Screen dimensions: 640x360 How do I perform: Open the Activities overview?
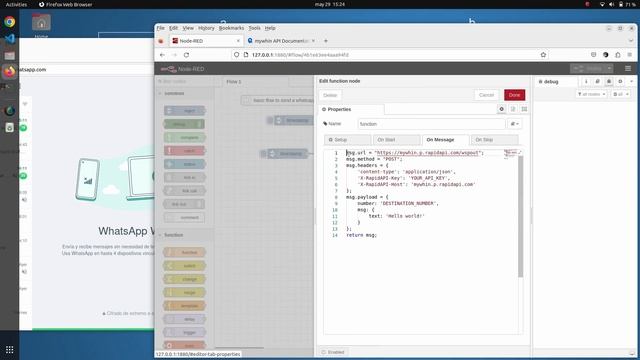[x=16, y=4]
